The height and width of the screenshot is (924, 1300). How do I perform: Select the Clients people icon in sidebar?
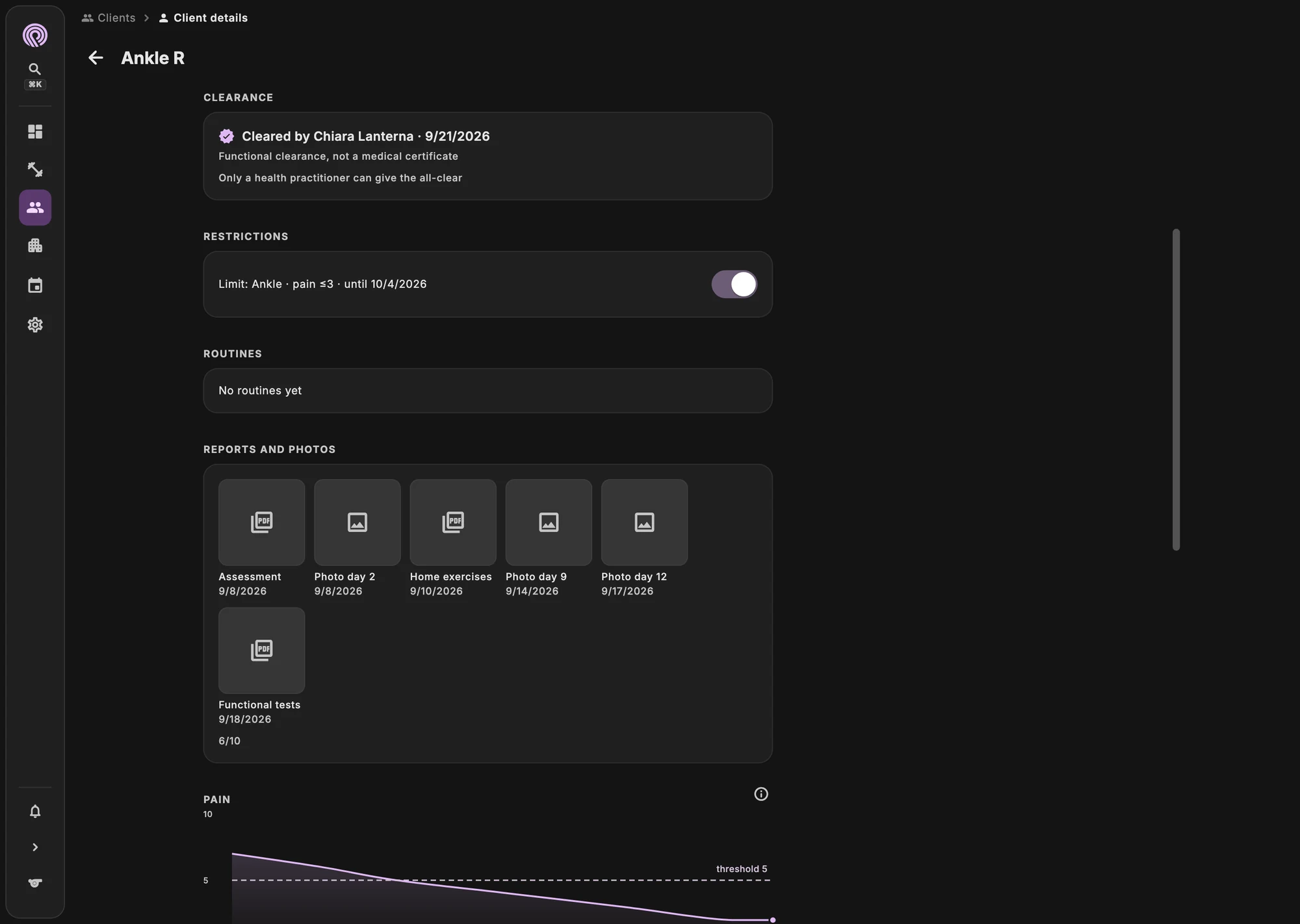(x=35, y=207)
